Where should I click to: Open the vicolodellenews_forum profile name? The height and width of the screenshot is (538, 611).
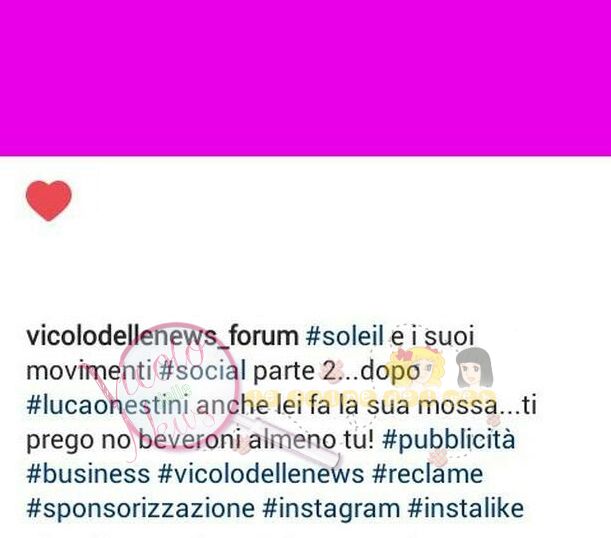pyautogui.click(x=162, y=336)
